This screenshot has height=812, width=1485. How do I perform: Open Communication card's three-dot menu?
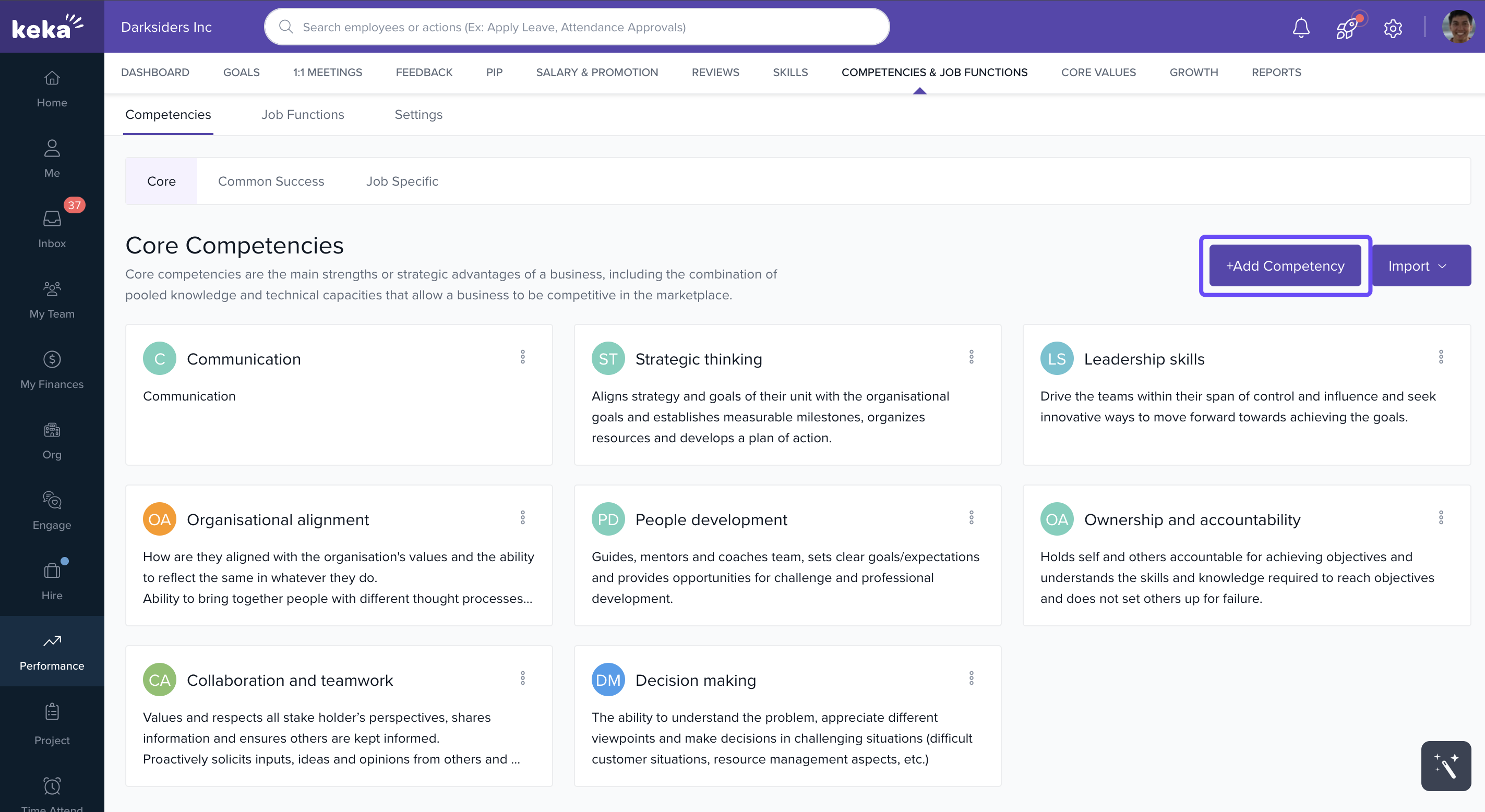[x=522, y=357]
